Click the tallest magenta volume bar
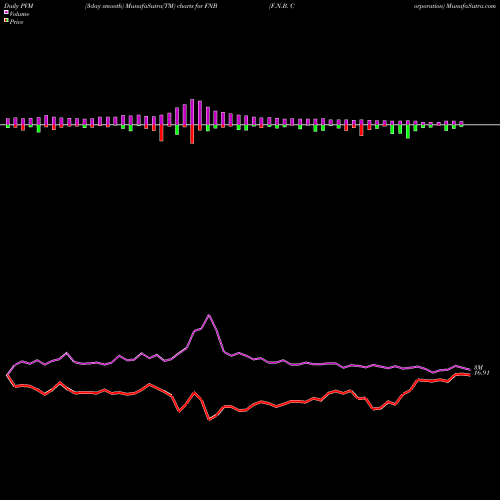The width and height of the screenshot is (500, 500). pos(192,112)
